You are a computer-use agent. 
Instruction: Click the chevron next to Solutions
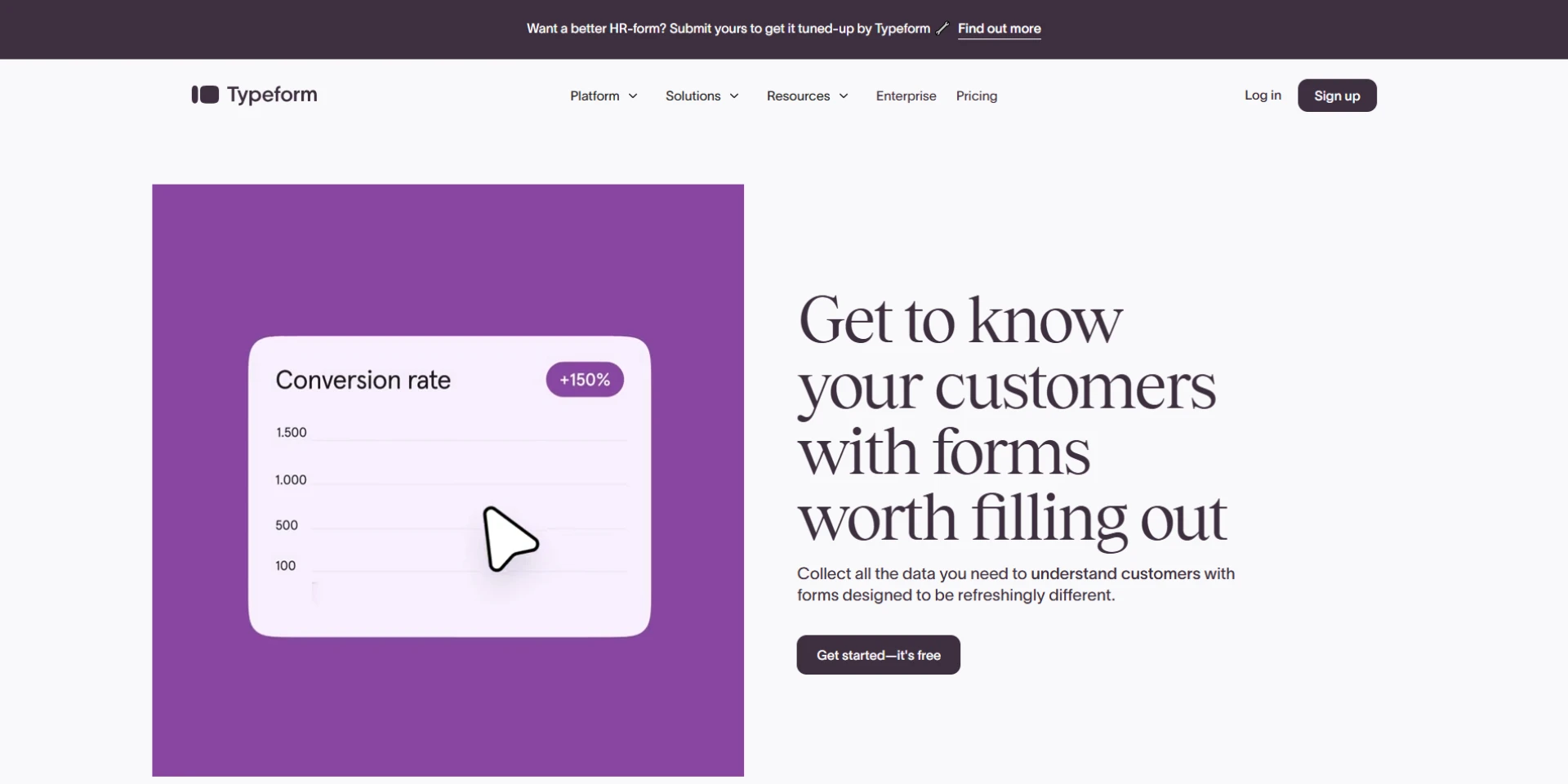733,96
